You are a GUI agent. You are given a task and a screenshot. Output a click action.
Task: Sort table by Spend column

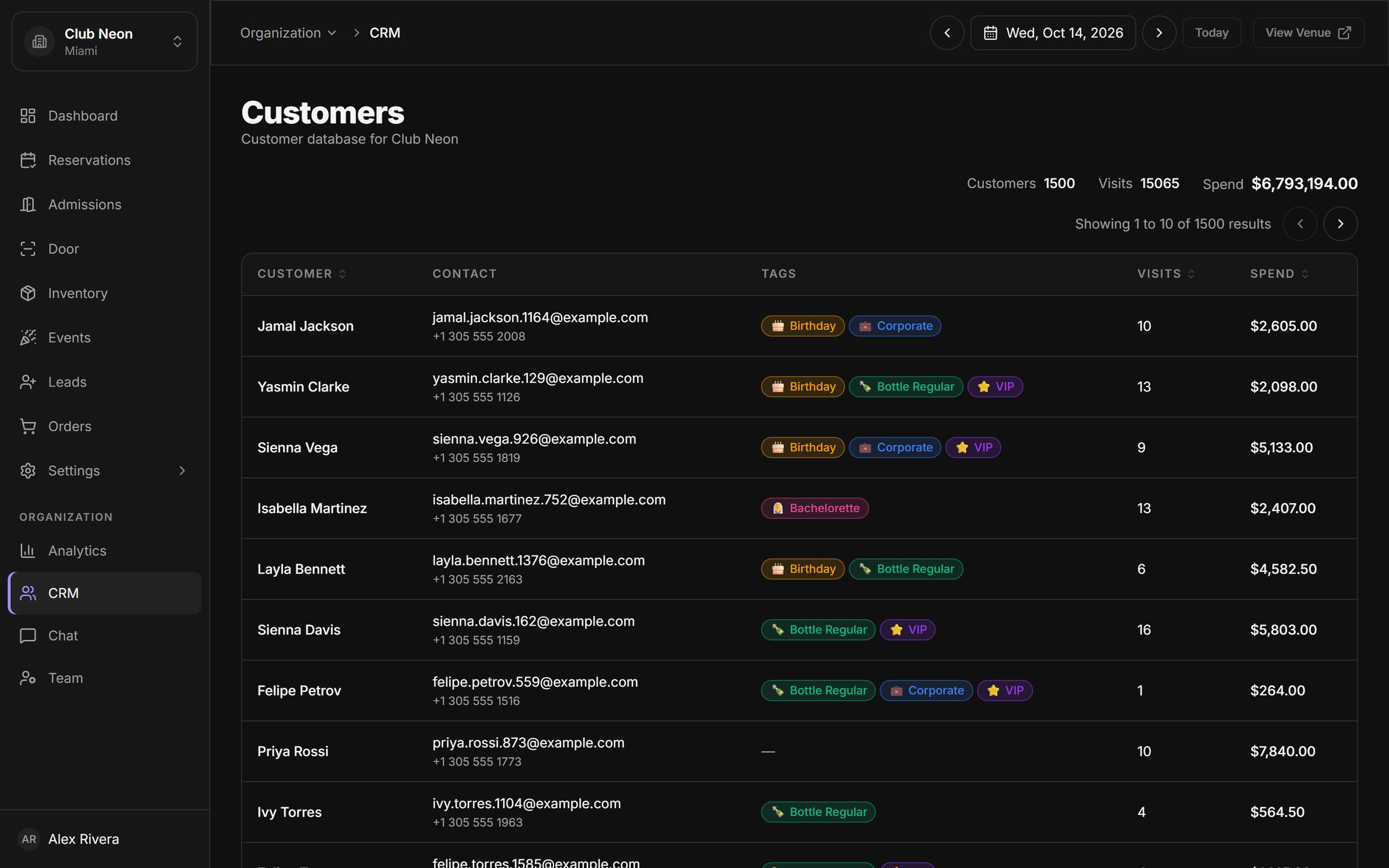[1279, 274]
